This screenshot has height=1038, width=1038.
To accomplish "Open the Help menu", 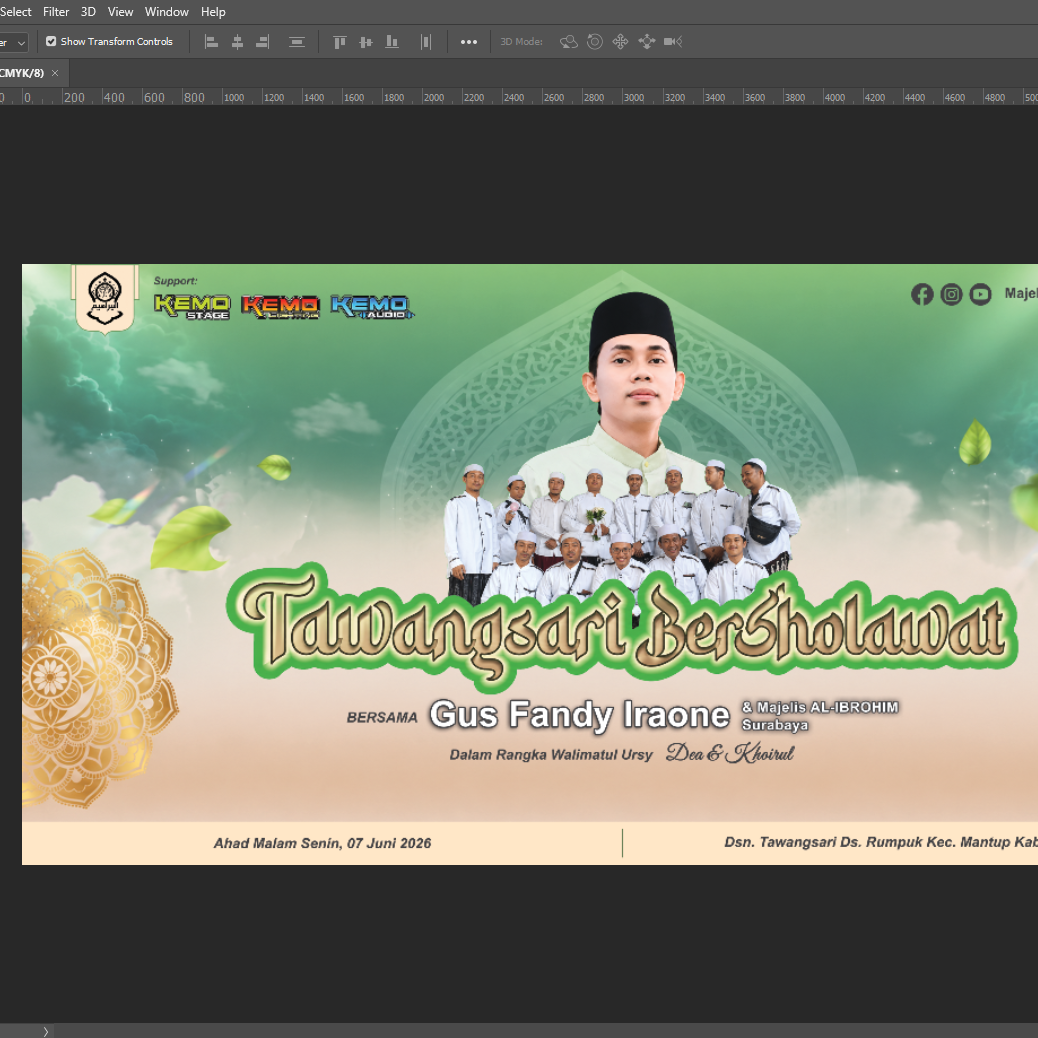I will pyautogui.click(x=213, y=12).
